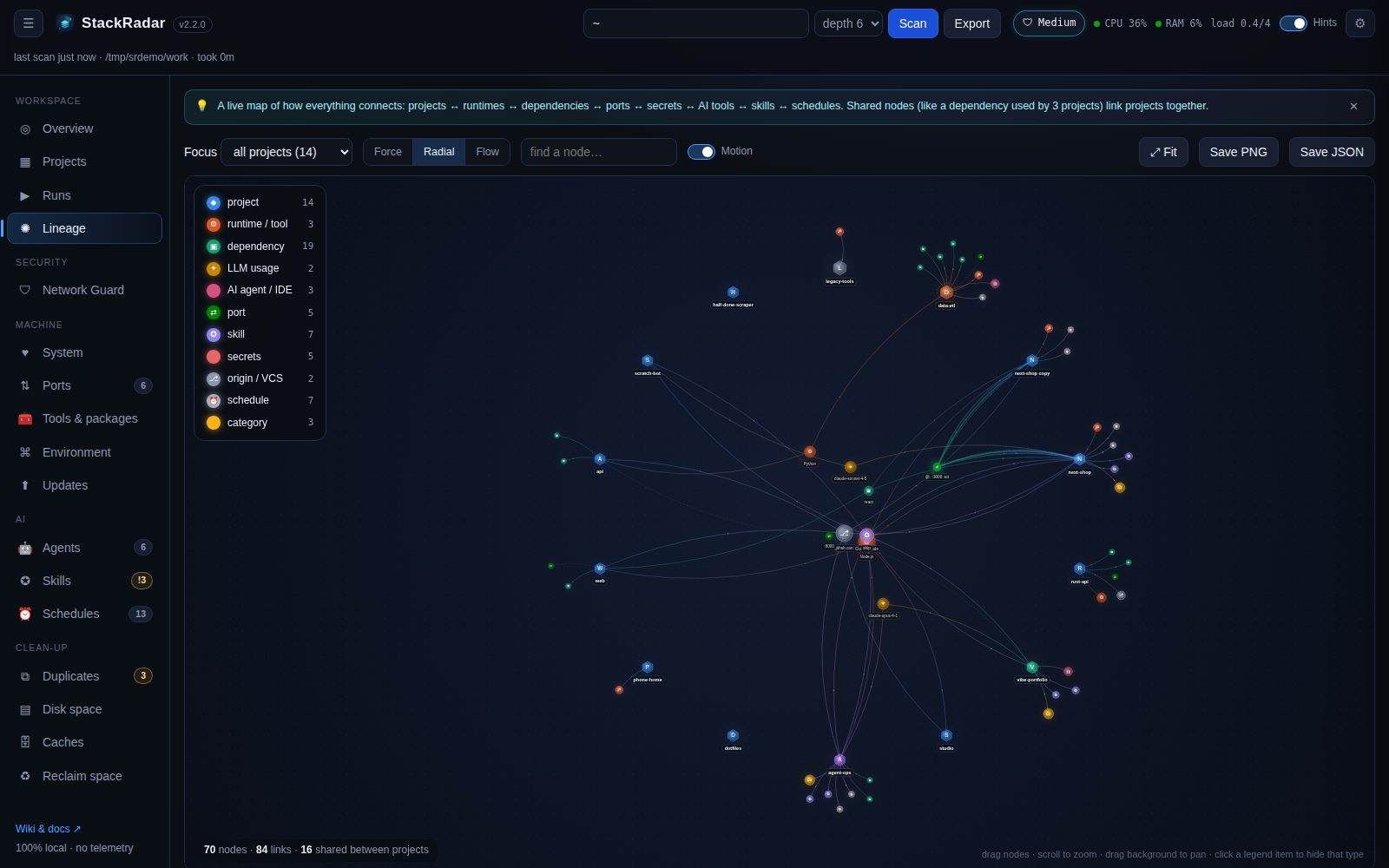Click the scan path input field
1389x868 pixels.
[696, 23]
